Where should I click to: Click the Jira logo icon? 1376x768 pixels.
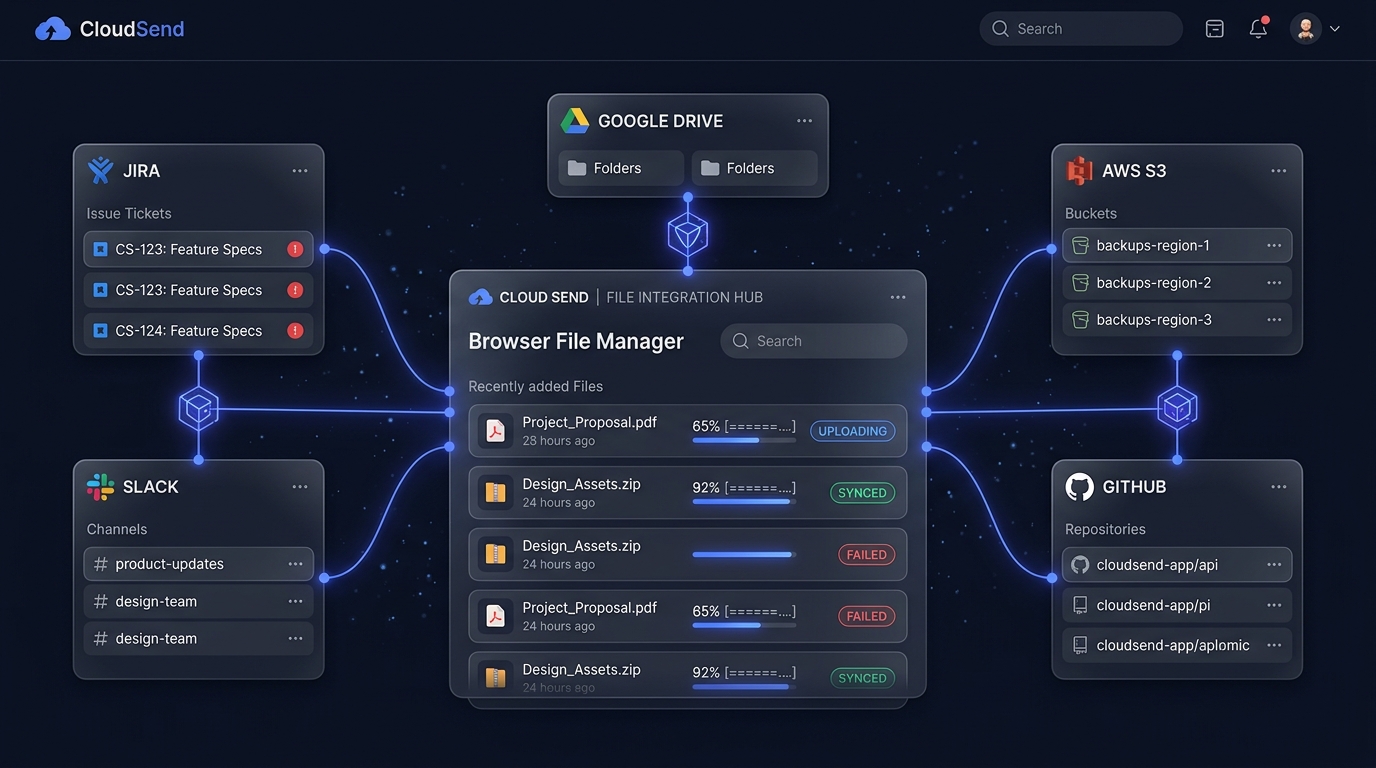pyautogui.click(x=100, y=170)
